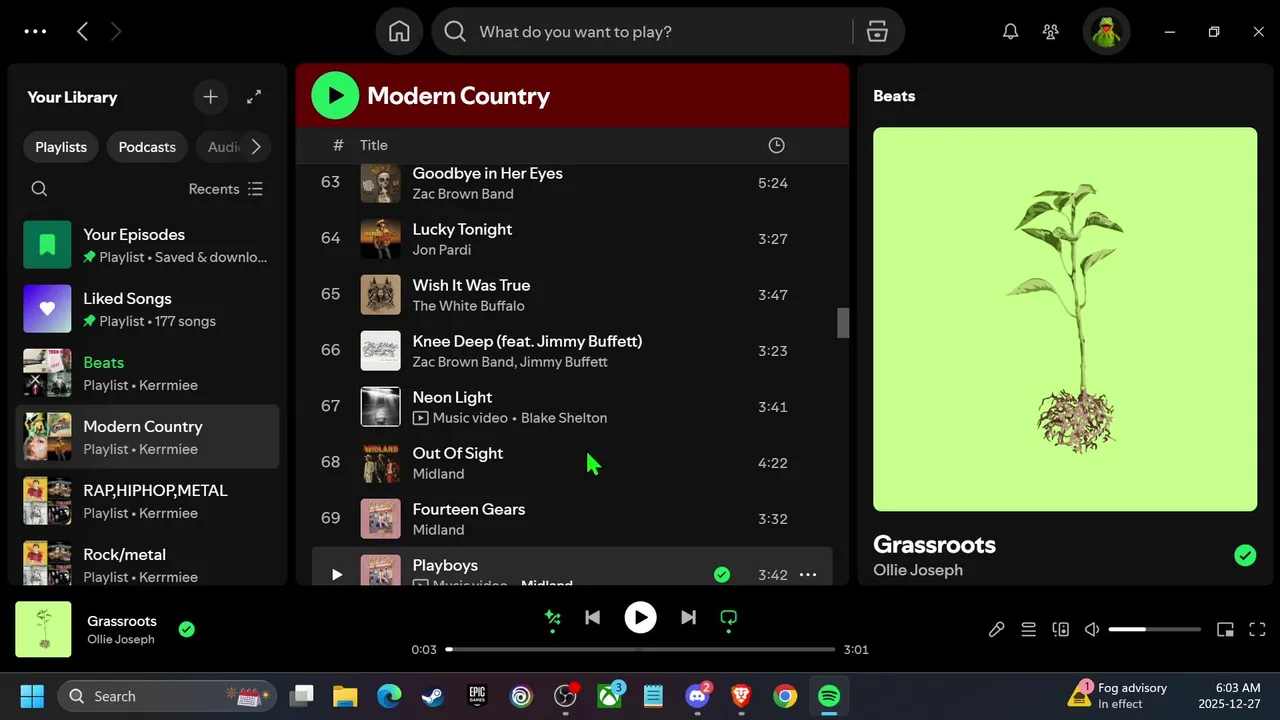
Task: Open the Blake Shelton artist link
Action: point(564,418)
